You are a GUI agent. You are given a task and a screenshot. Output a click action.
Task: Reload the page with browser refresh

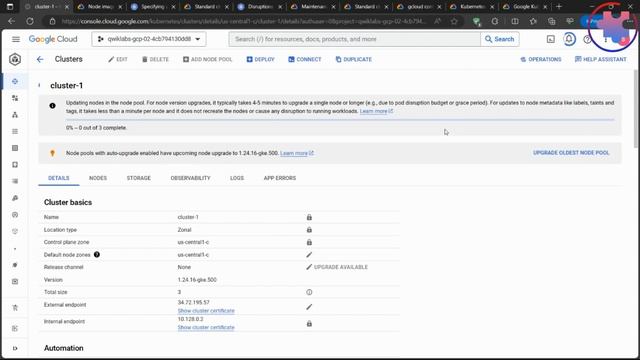(30, 21)
